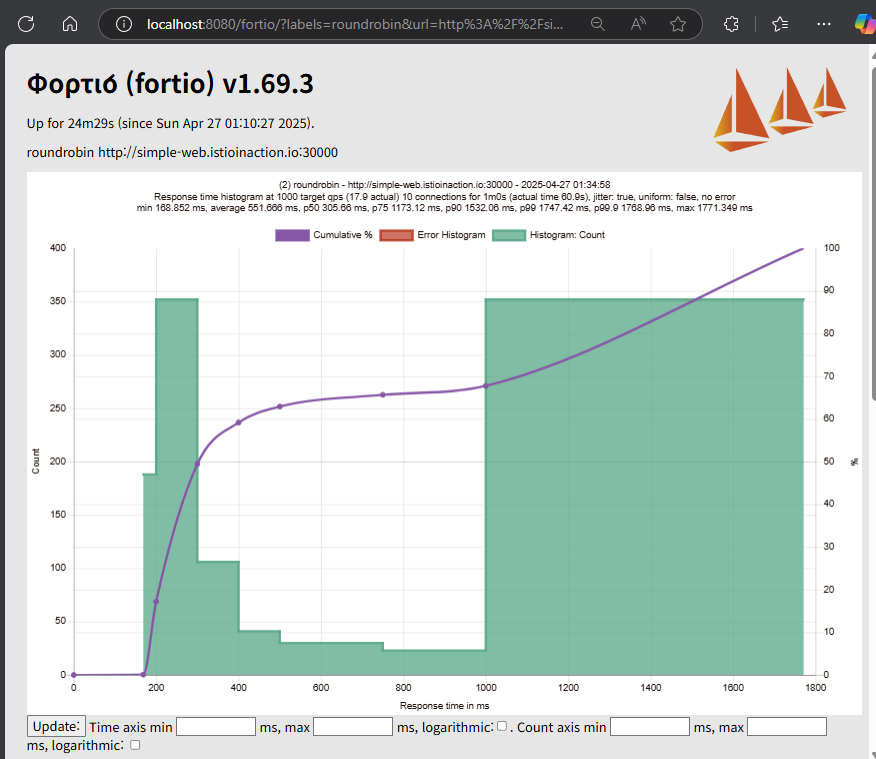Click 'Histogram: Count' legend label
The height and width of the screenshot is (759, 876).
coord(567,235)
